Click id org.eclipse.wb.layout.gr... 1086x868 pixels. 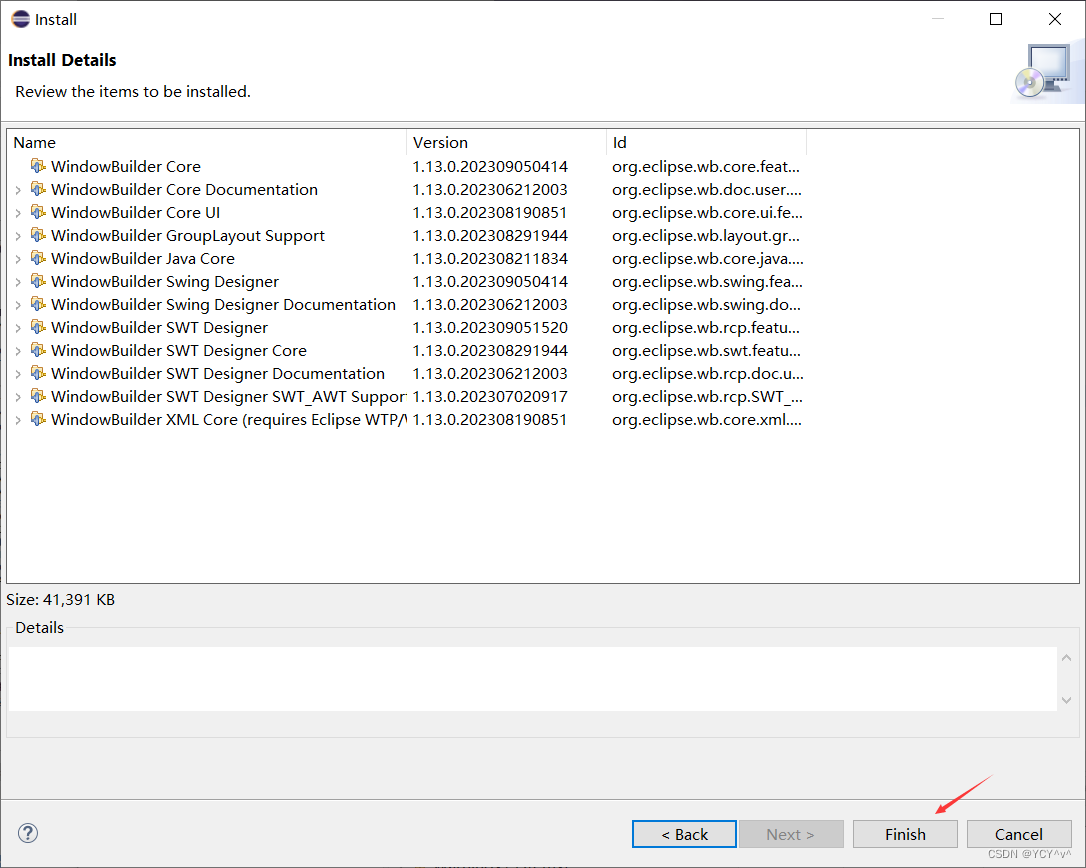(x=706, y=236)
